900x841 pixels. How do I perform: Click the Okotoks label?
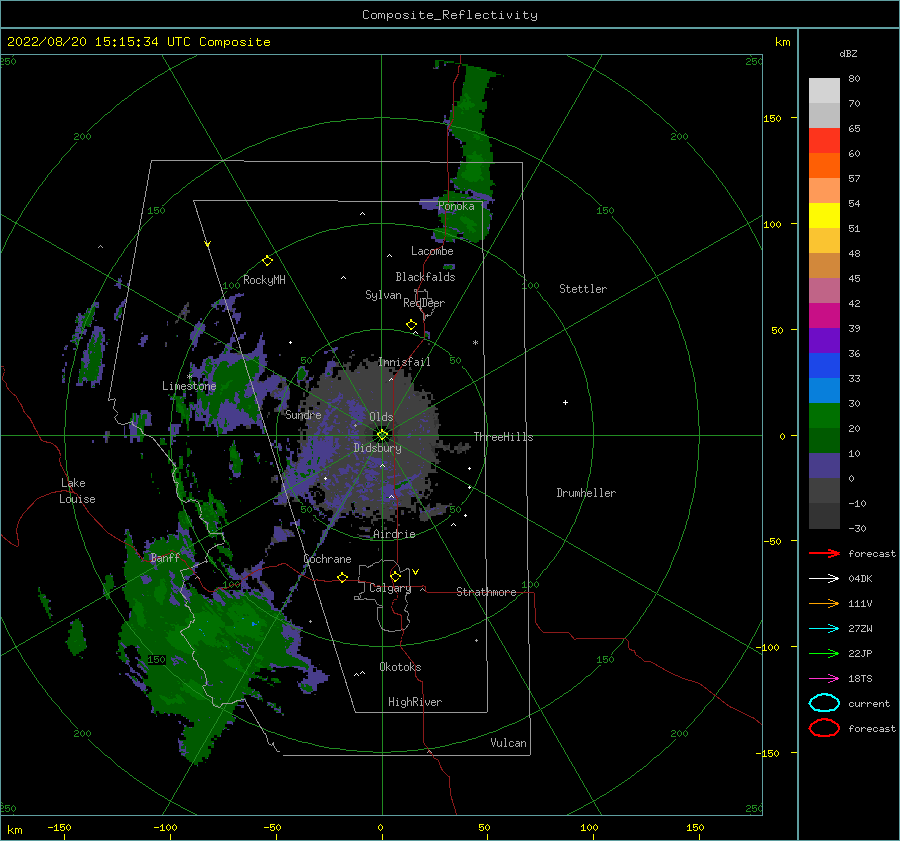(x=400, y=667)
